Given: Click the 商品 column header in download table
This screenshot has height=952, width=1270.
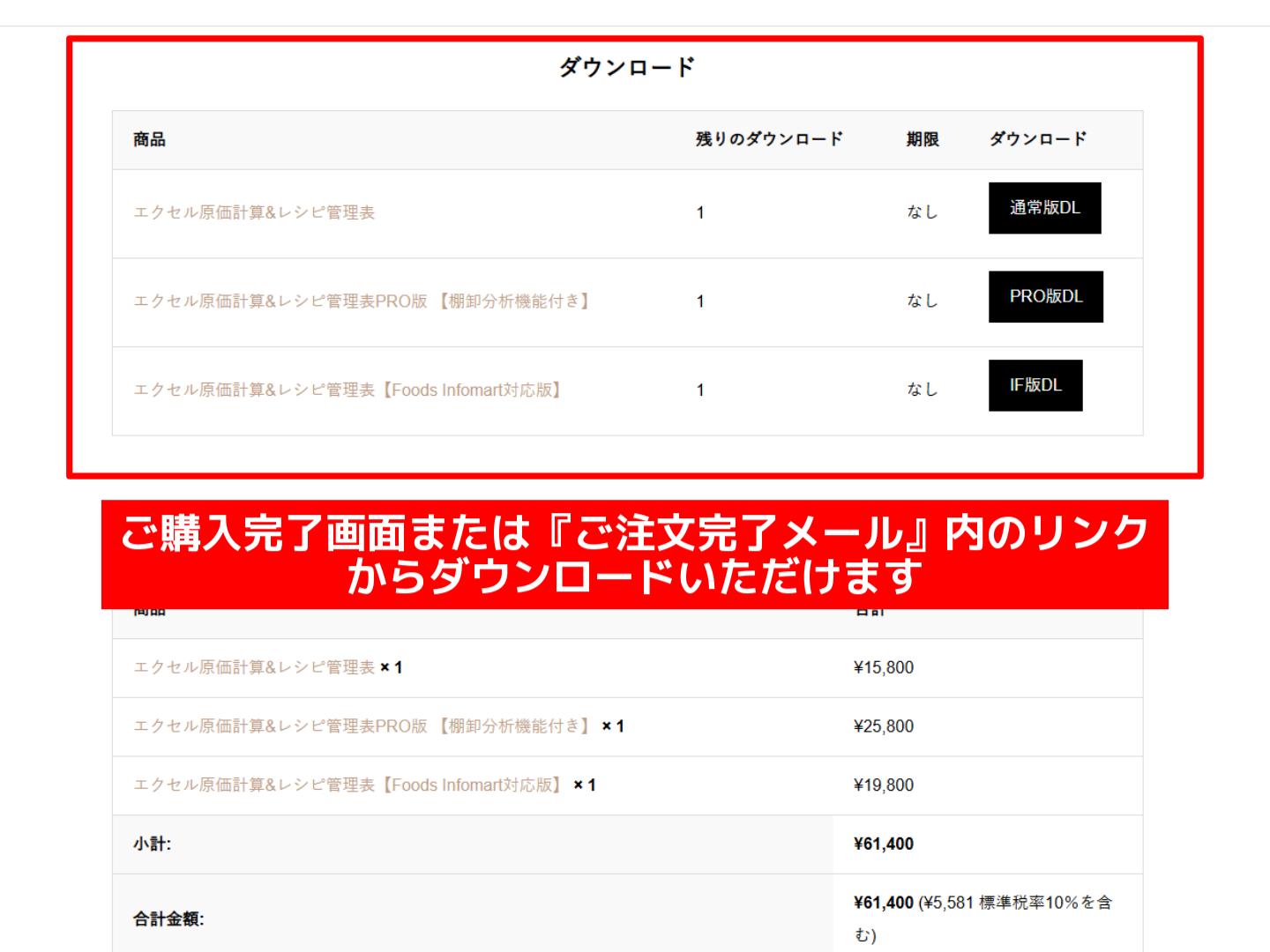Looking at the screenshot, I should tap(149, 139).
